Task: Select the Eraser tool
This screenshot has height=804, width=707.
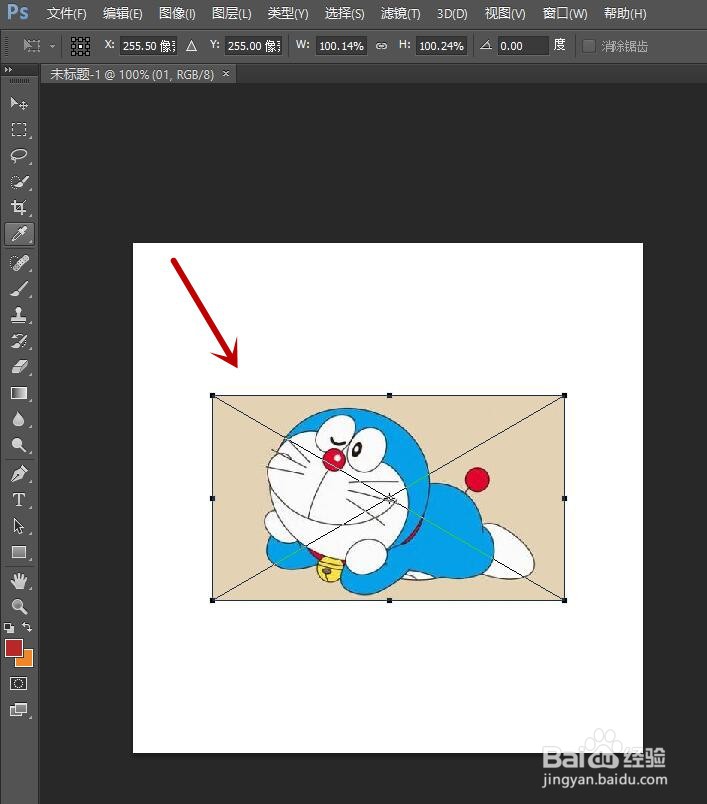Action: point(19,367)
